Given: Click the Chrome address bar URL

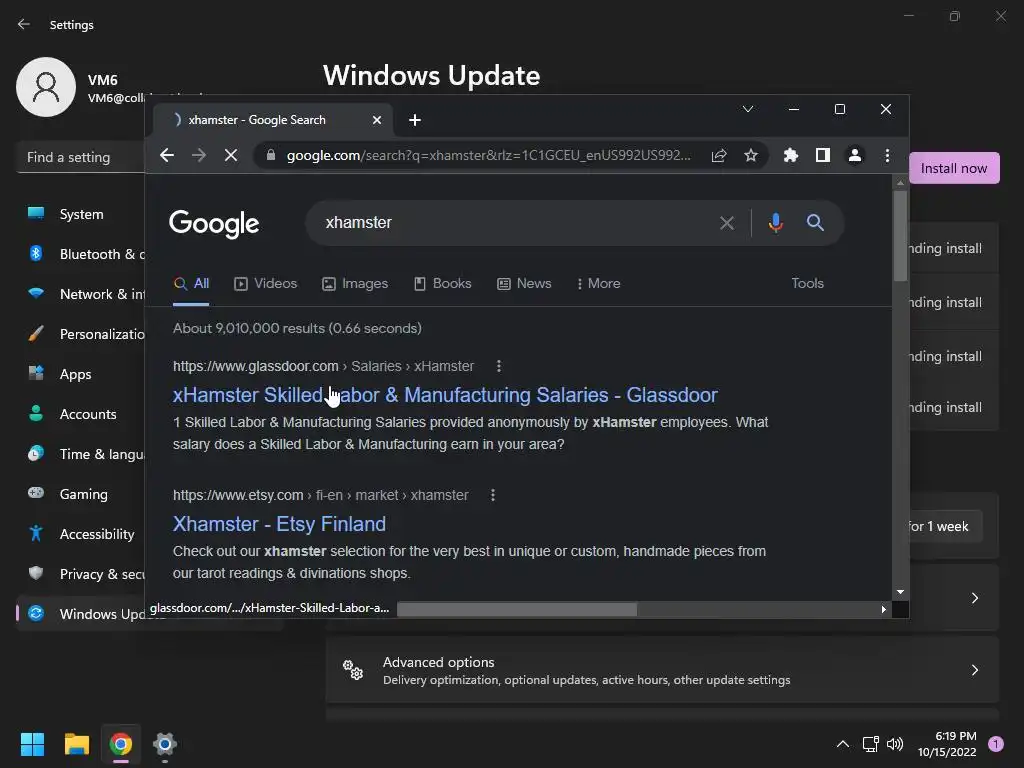Looking at the screenshot, I should tap(488, 155).
